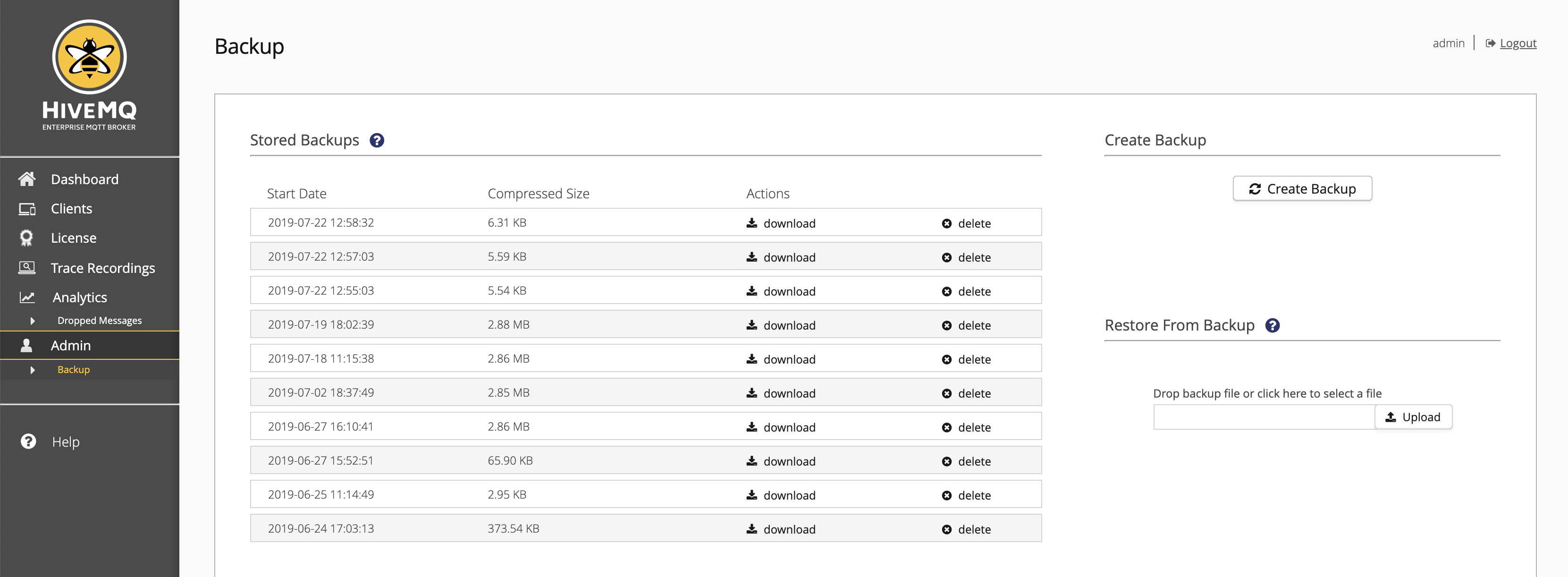Open the Help page

coord(66,442)
